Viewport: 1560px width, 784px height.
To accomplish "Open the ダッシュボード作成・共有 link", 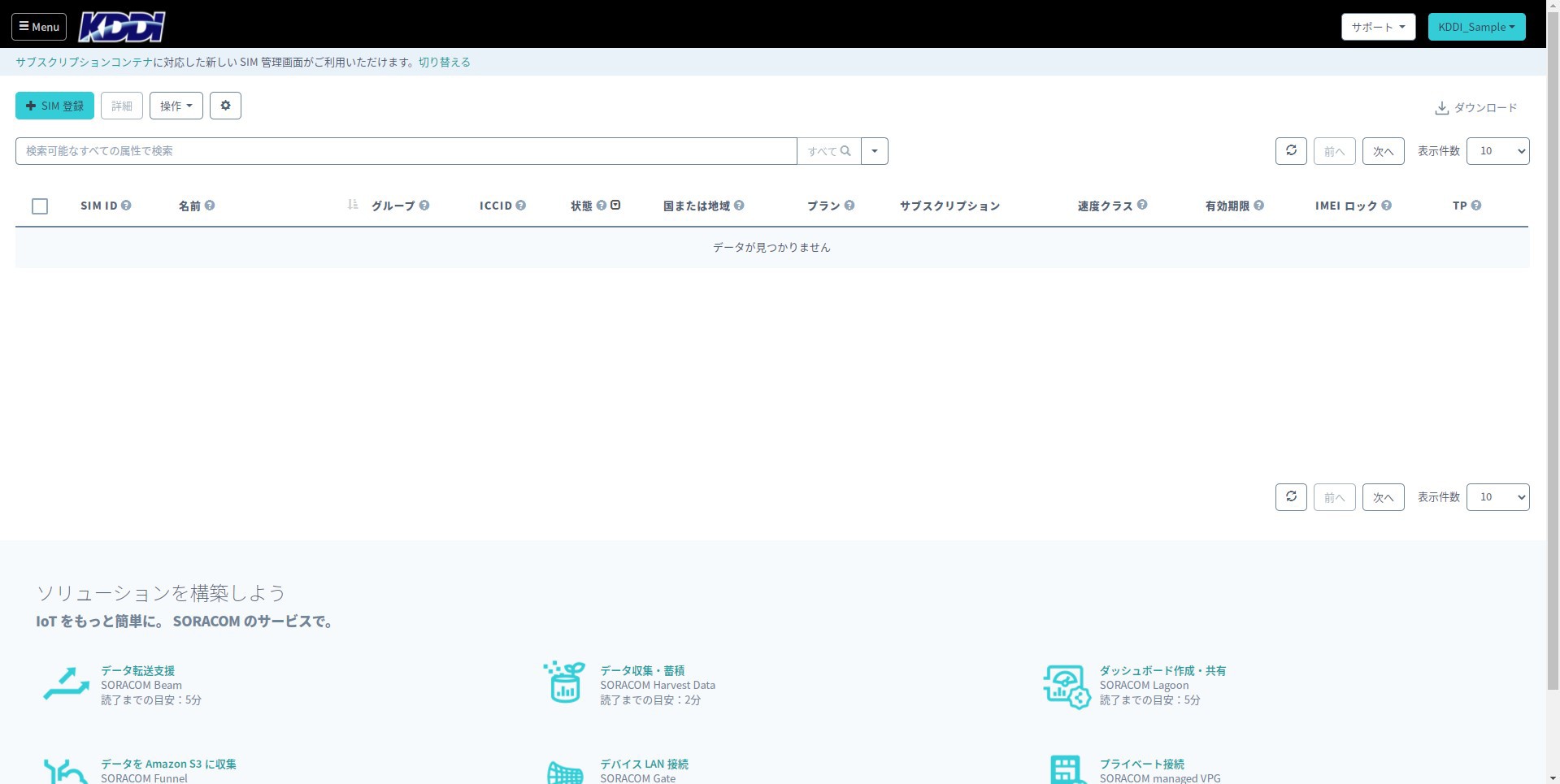I will point(1162,671).
